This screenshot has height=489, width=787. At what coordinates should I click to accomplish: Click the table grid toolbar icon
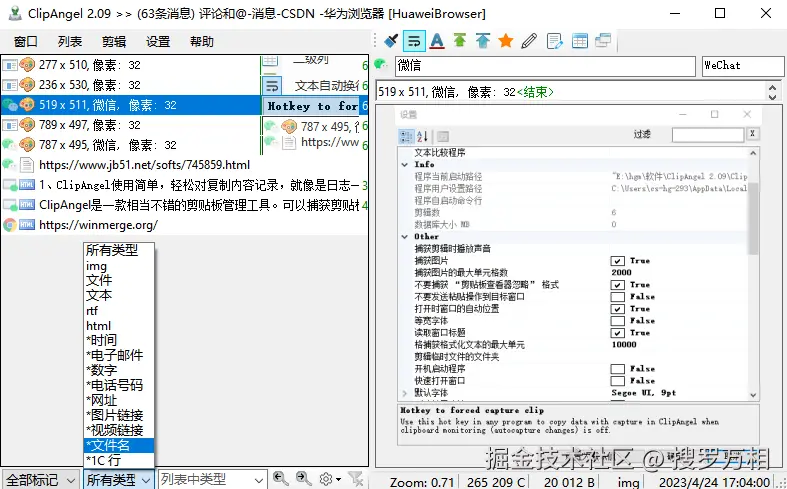coord(579,41)
